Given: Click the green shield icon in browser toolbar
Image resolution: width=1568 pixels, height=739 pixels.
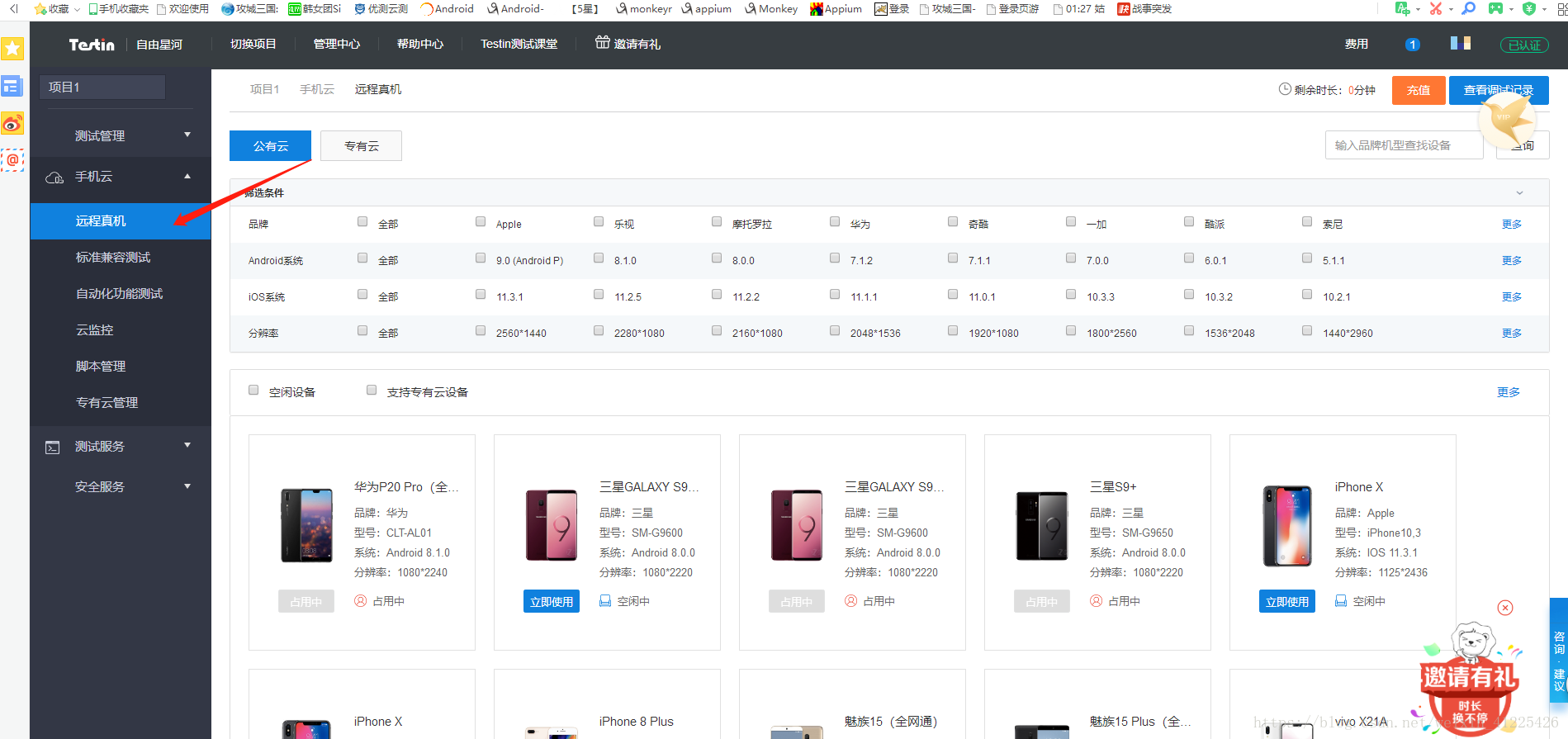Looking at the screenshot, I should [1529, 8].
